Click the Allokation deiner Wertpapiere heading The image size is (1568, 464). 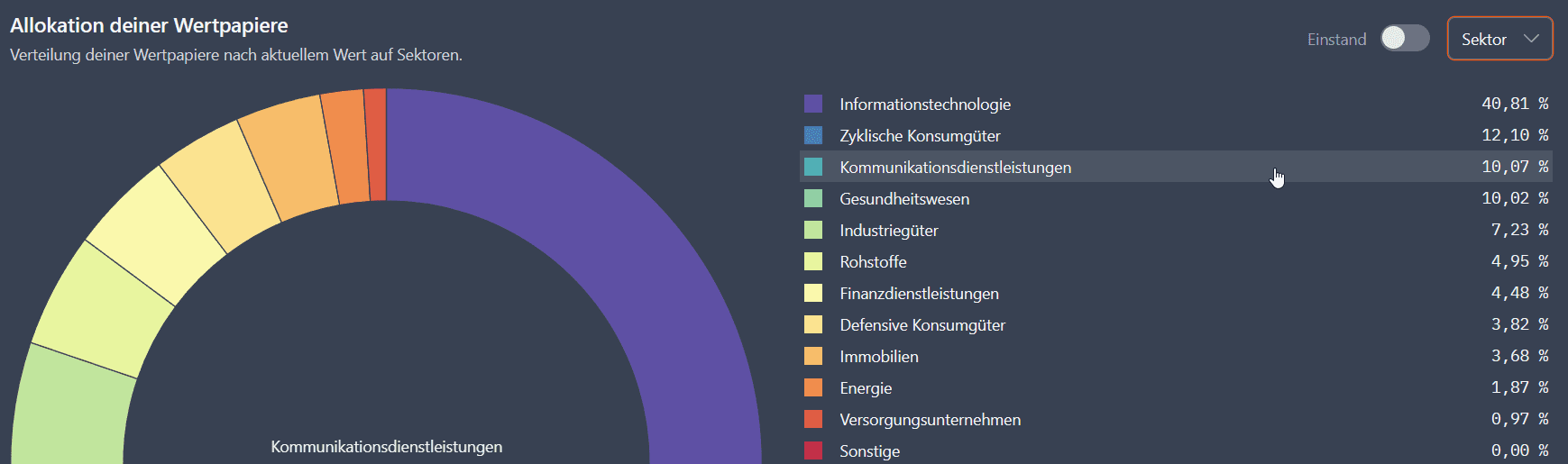point(150,25)
